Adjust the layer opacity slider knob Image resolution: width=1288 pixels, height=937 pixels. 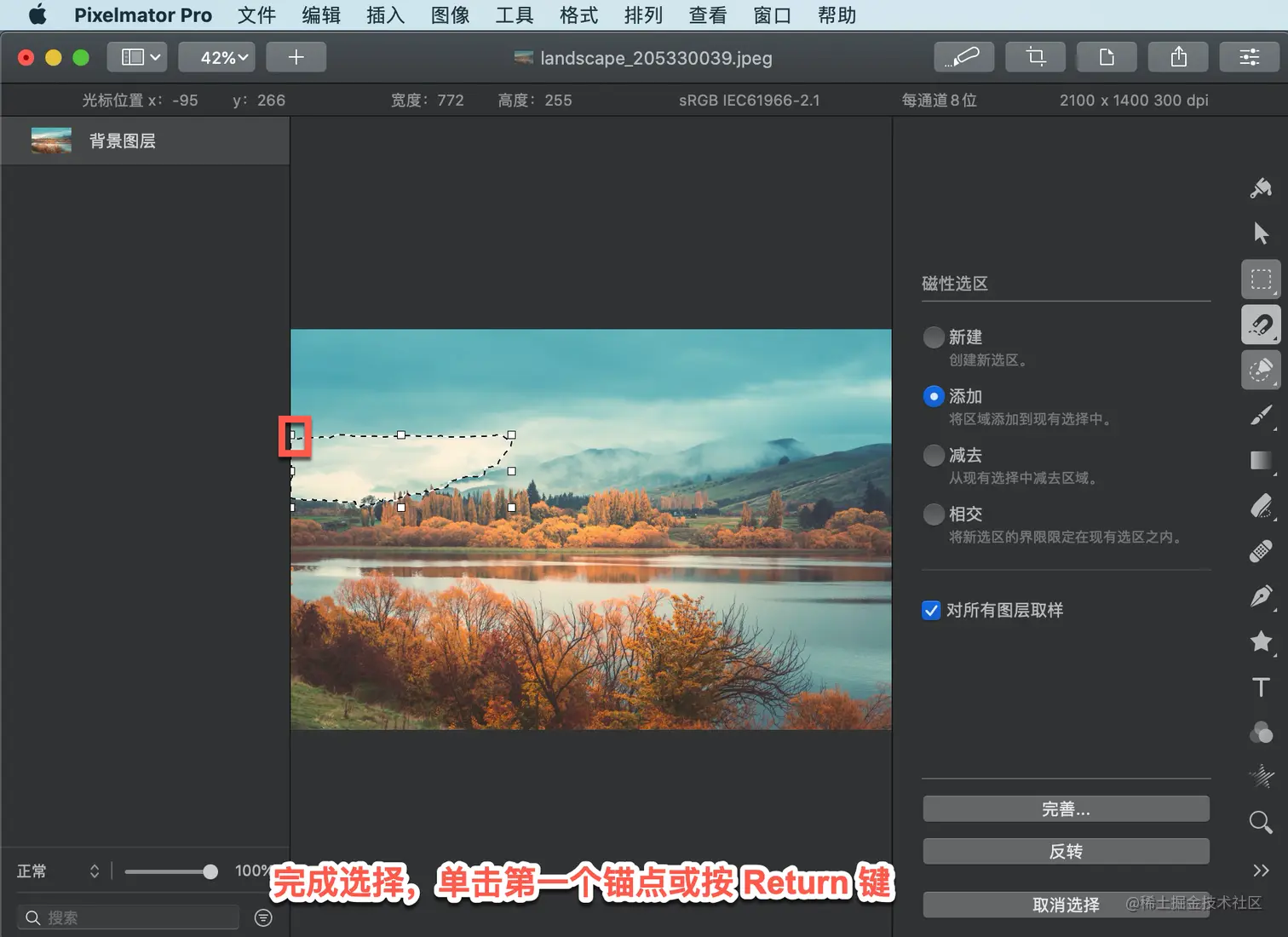coord(210,871)
